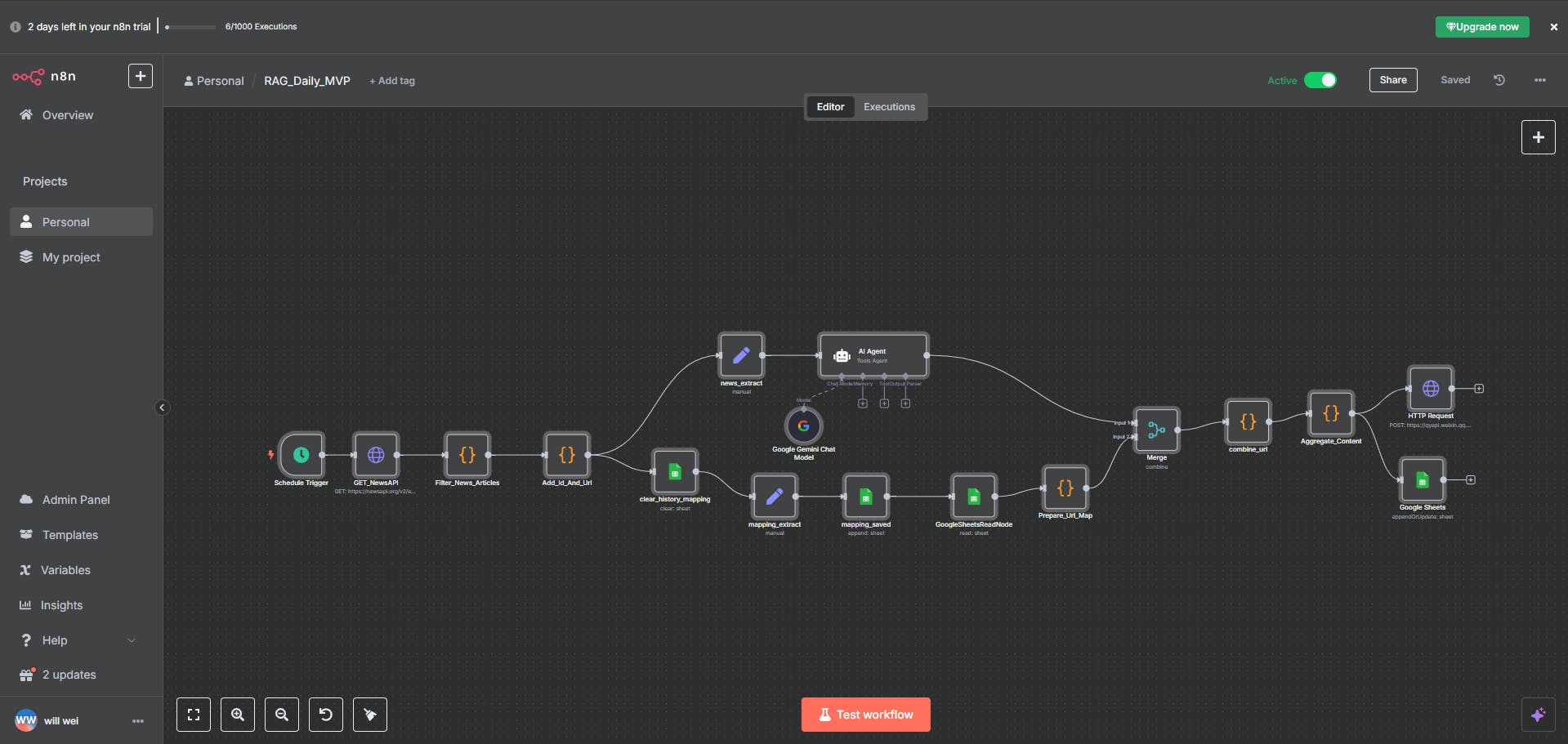View the 2 updates notification

(x=81, y=675)
